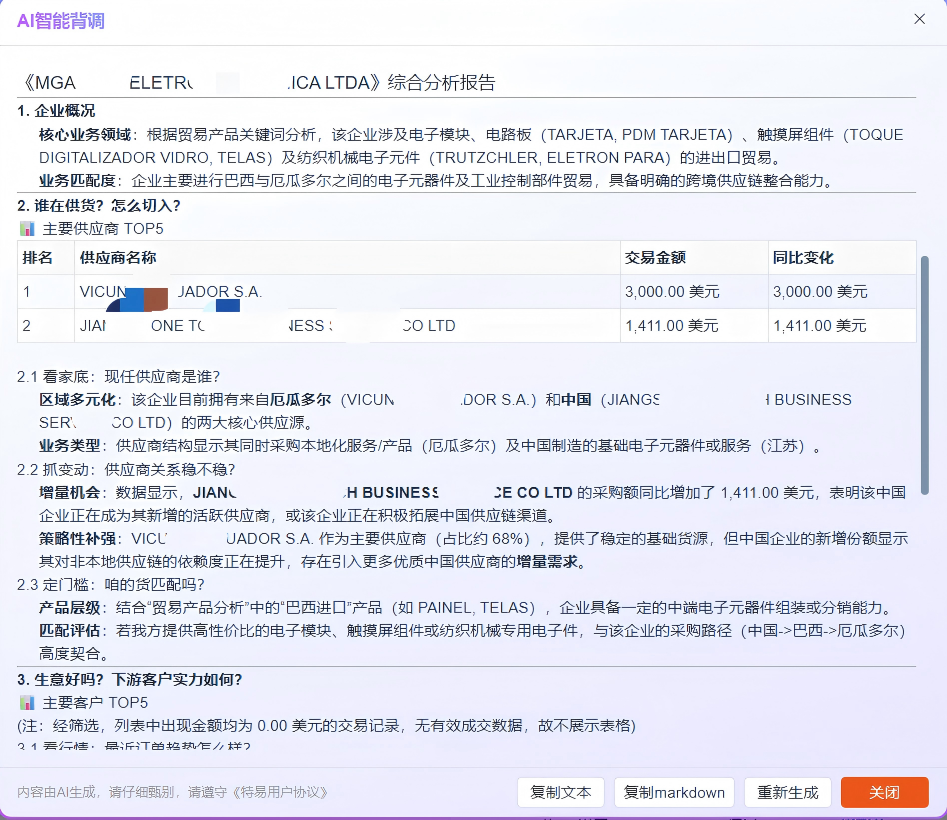This screenshot has height=820, width=947.
Task: Click 重新生成 to regenerate the report
Action: pos(788,792)
